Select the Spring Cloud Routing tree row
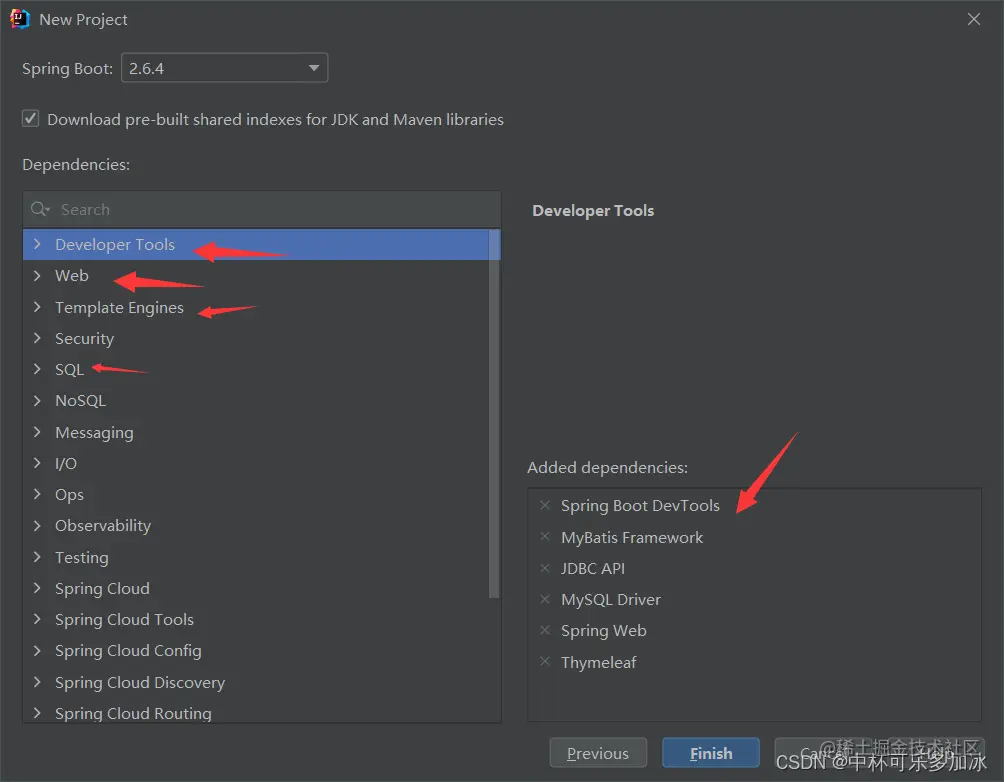Viewport: 1004px width, 782px height. 255,712
